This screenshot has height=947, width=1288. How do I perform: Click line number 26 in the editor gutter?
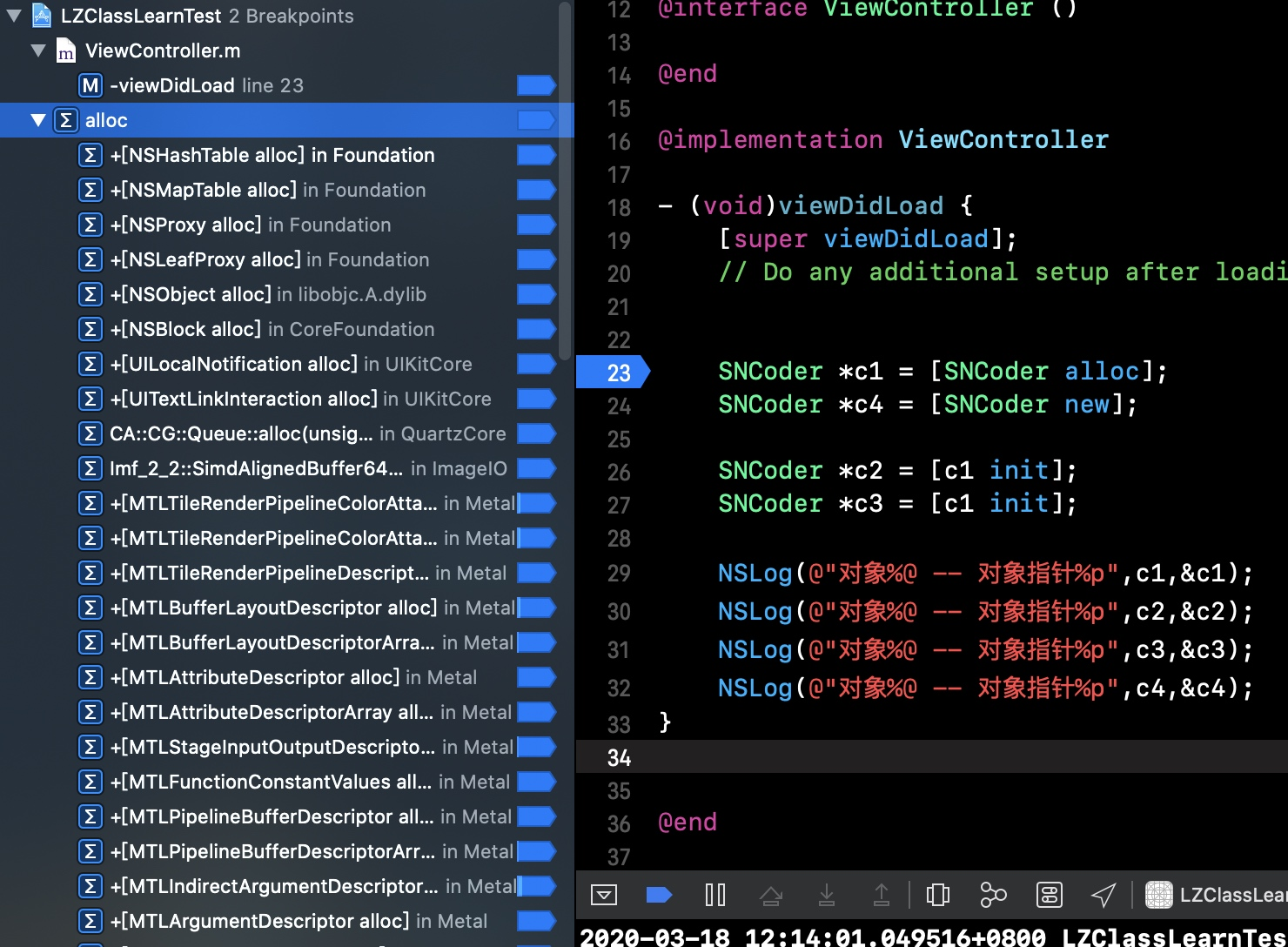(619, 473)
